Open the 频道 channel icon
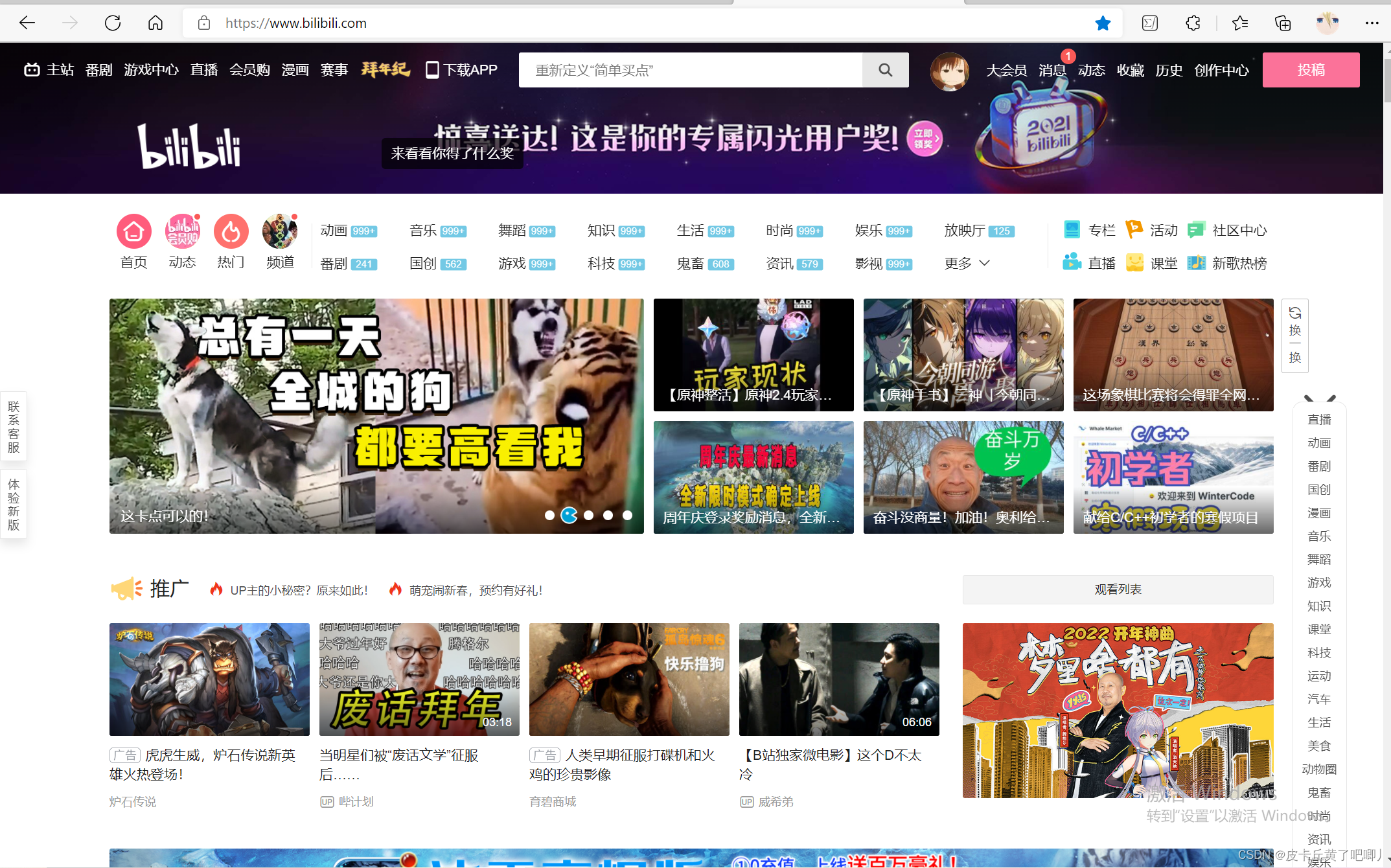This screenshot has width=1391, height=868. (x=280, y=231)
